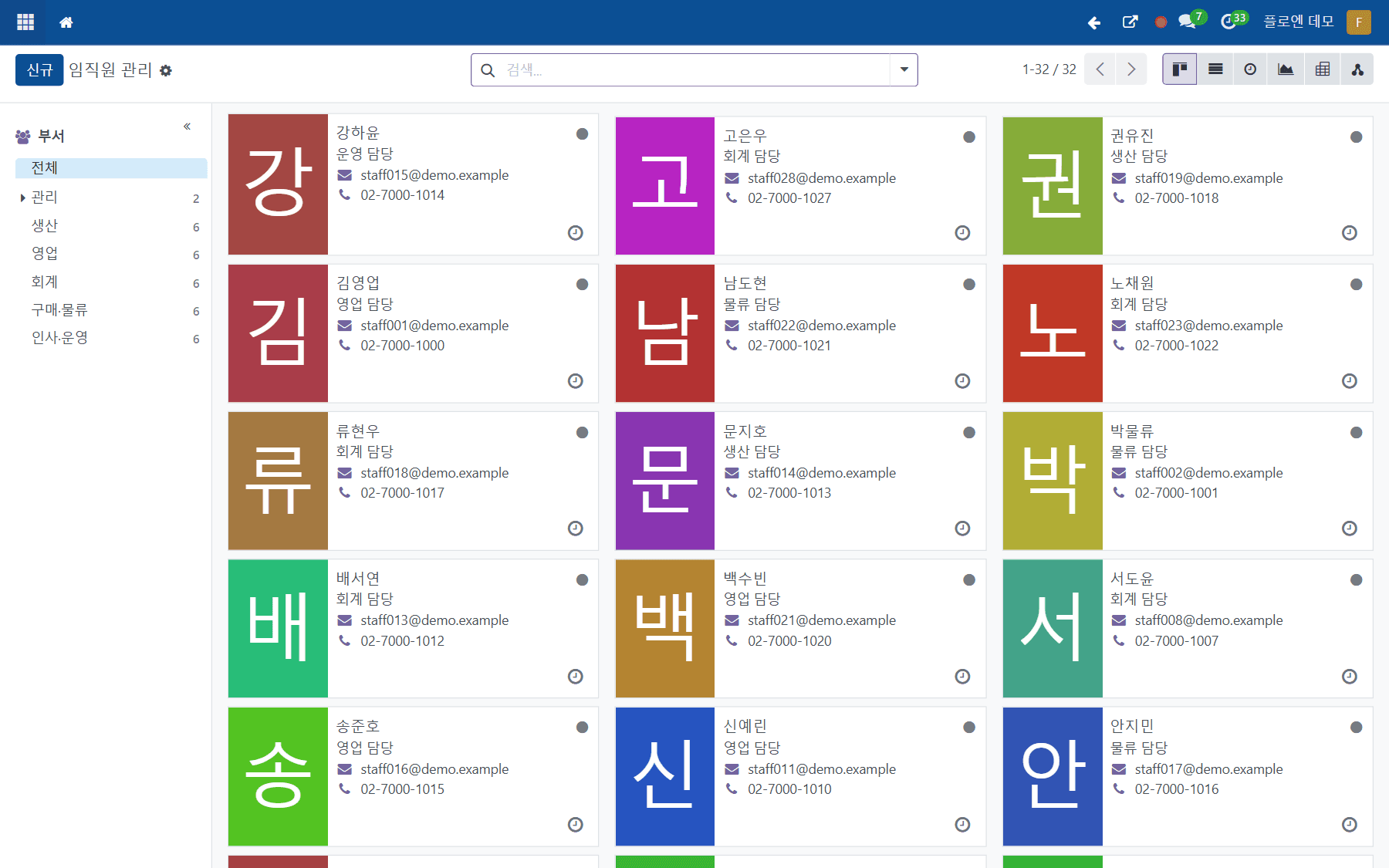
Task: Open 플로엔 데모 company menu
Action: point(1298,22)
